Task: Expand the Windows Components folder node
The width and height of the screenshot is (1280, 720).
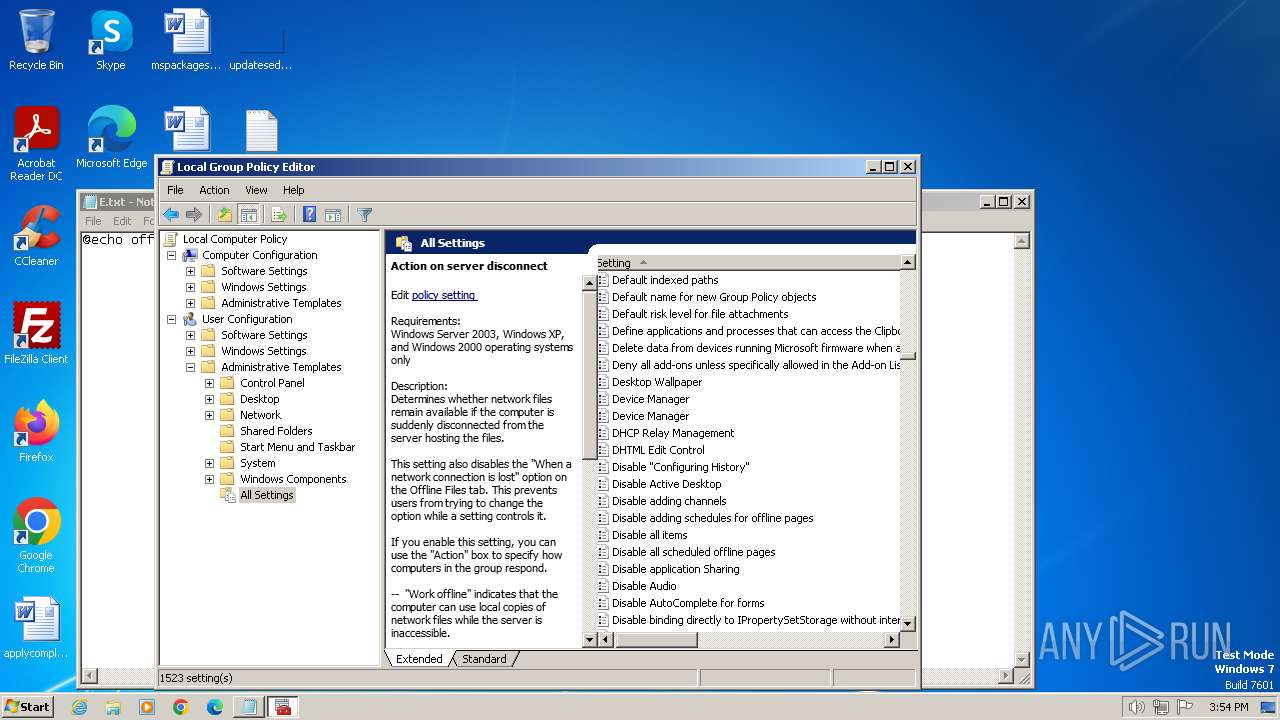Action: tap(209, 479)
